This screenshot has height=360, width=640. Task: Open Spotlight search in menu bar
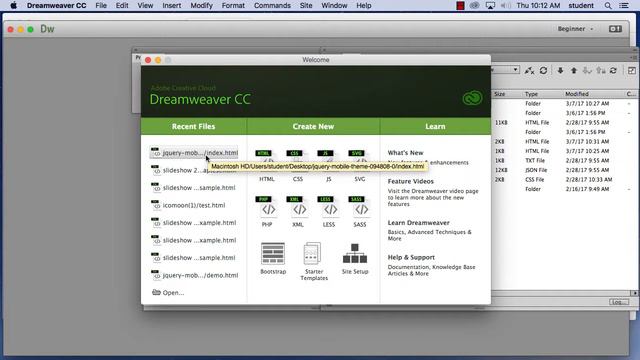(608, 6)
